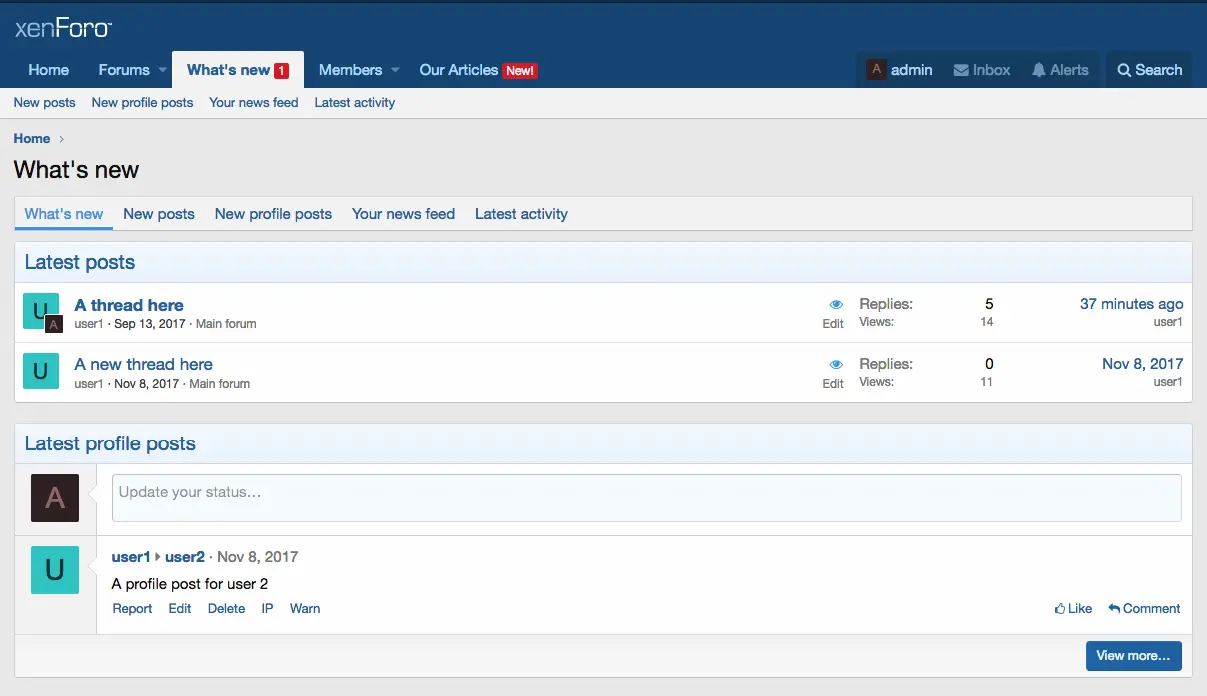Expand the Forums dropdown arrow
Viewport: 1207px width, 696px height.
162,70
